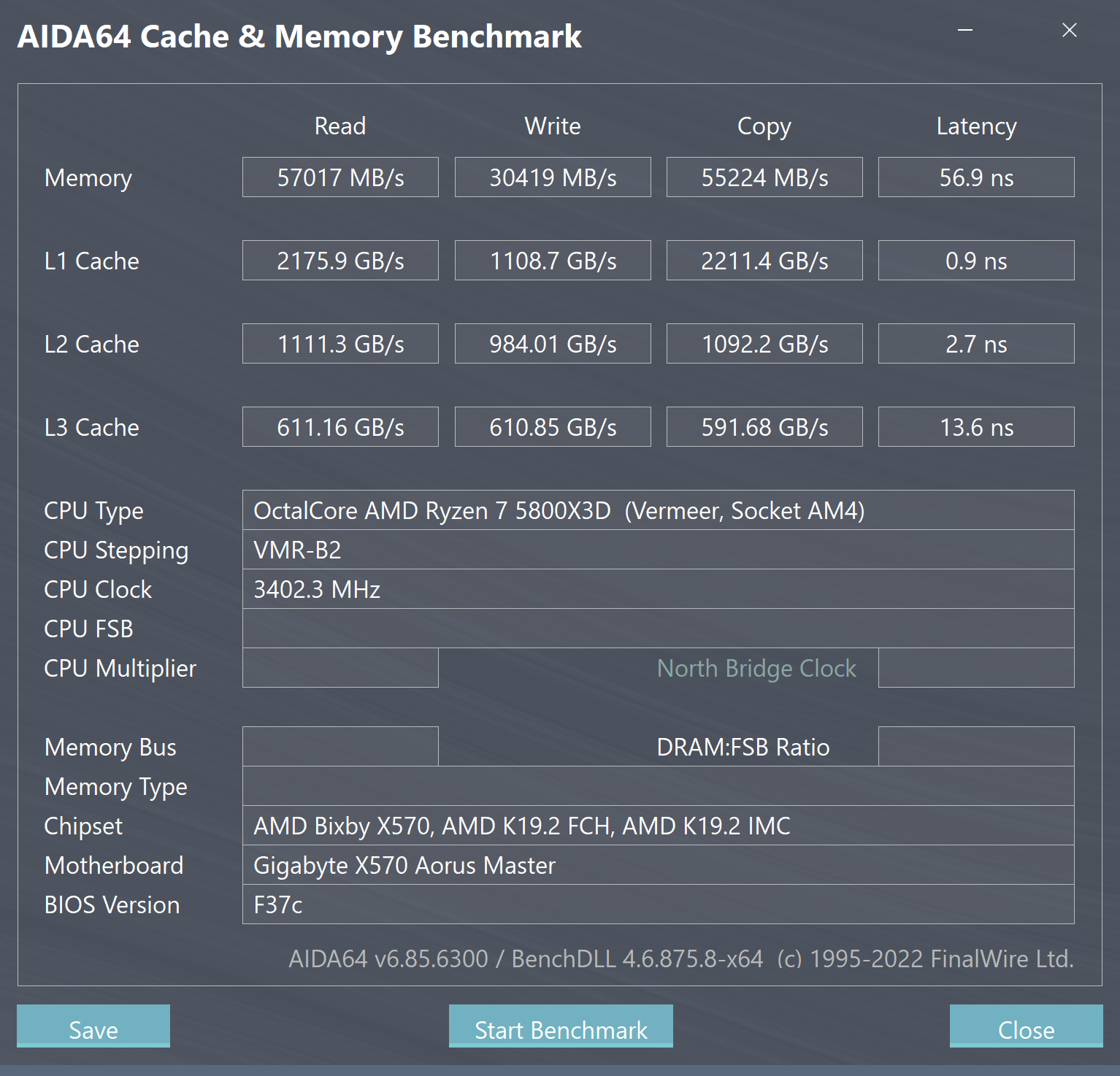
Task: Select the empty CPU Multiplier box
Action: point(340,668)
